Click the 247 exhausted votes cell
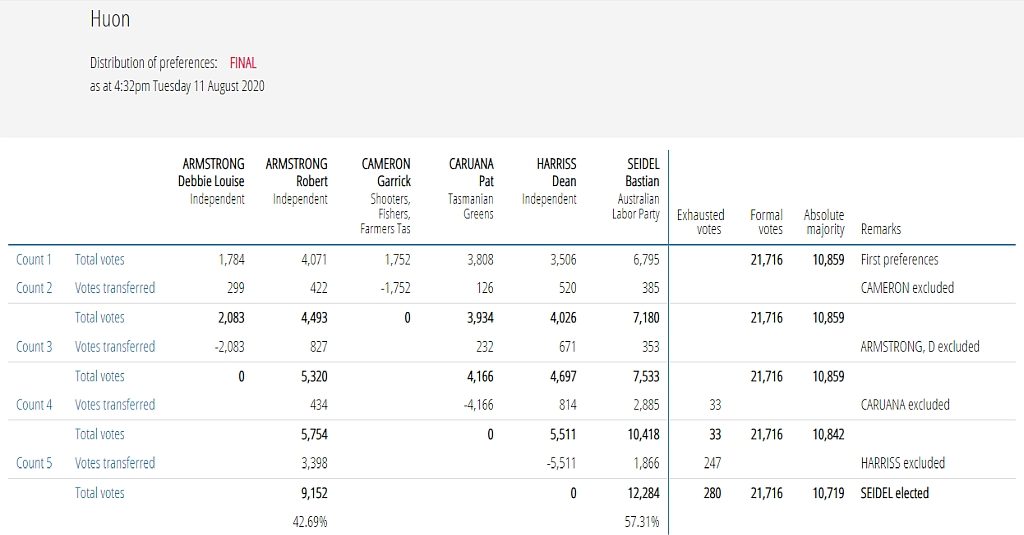The width and height of the screenshot is (1024, 535). (712, 463)
